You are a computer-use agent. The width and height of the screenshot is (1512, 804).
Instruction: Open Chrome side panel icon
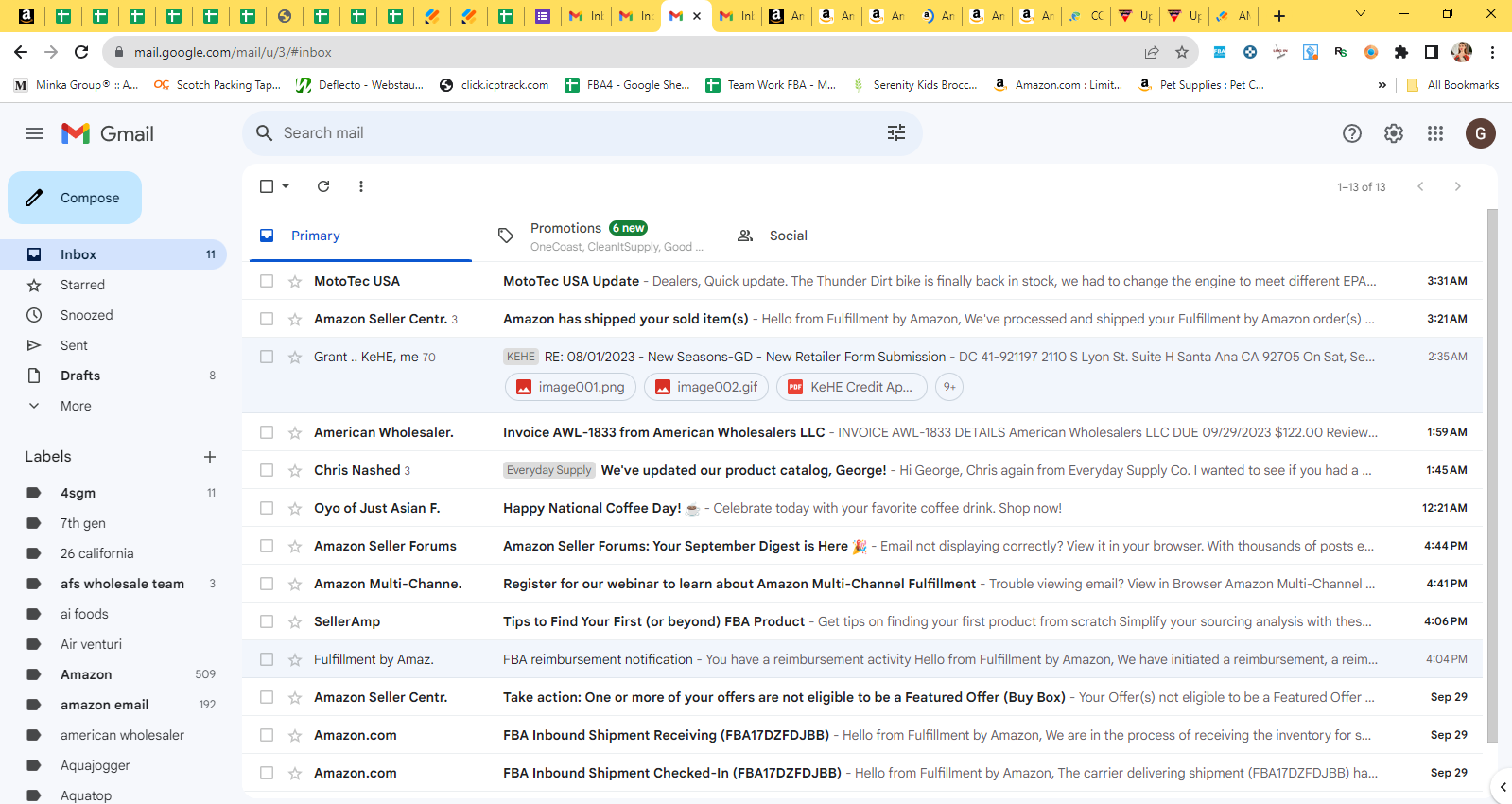pyautogui.click(x=1432, y=52)
